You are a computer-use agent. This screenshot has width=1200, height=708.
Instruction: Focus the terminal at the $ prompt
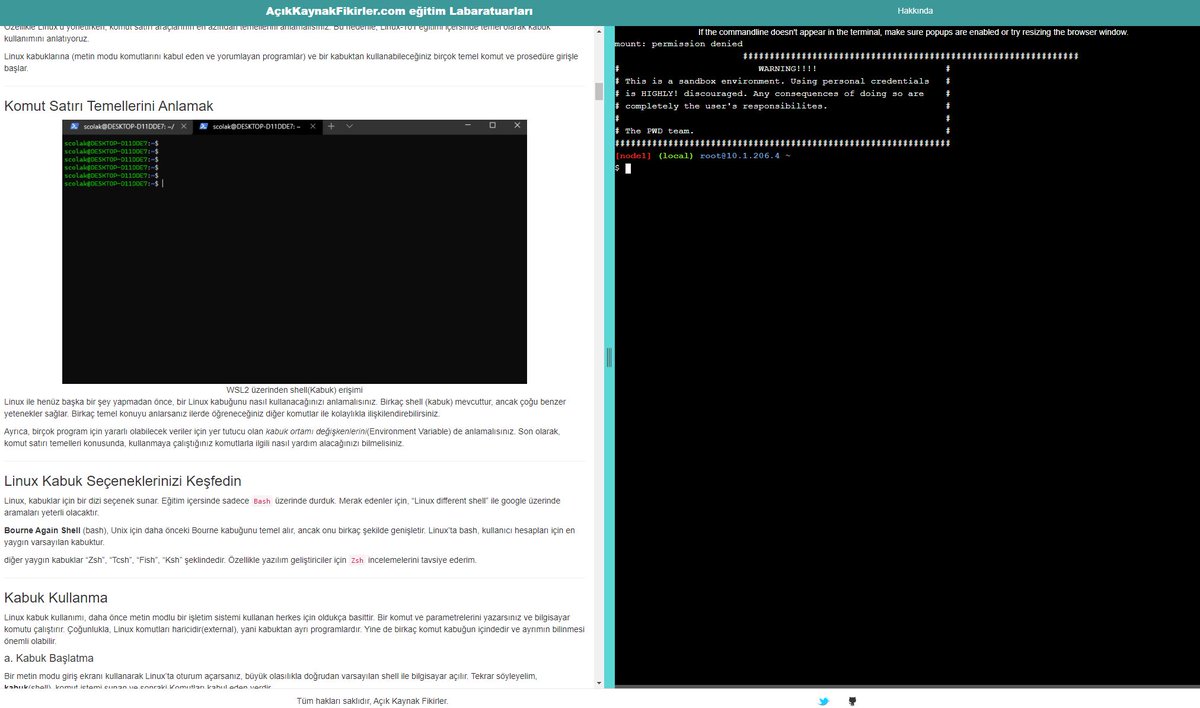[x=627, y=168]
